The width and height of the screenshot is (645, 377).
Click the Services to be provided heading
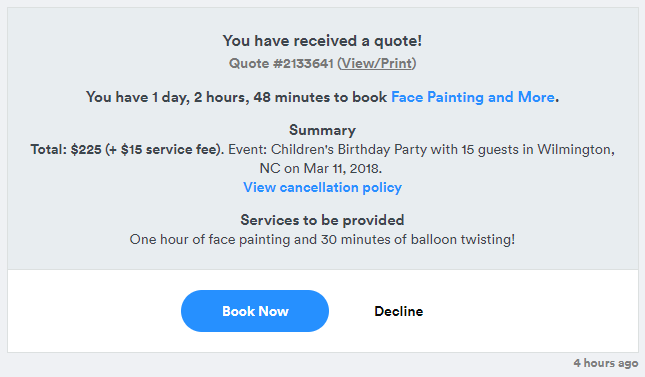pyautogui.click(x=322, y=220)
